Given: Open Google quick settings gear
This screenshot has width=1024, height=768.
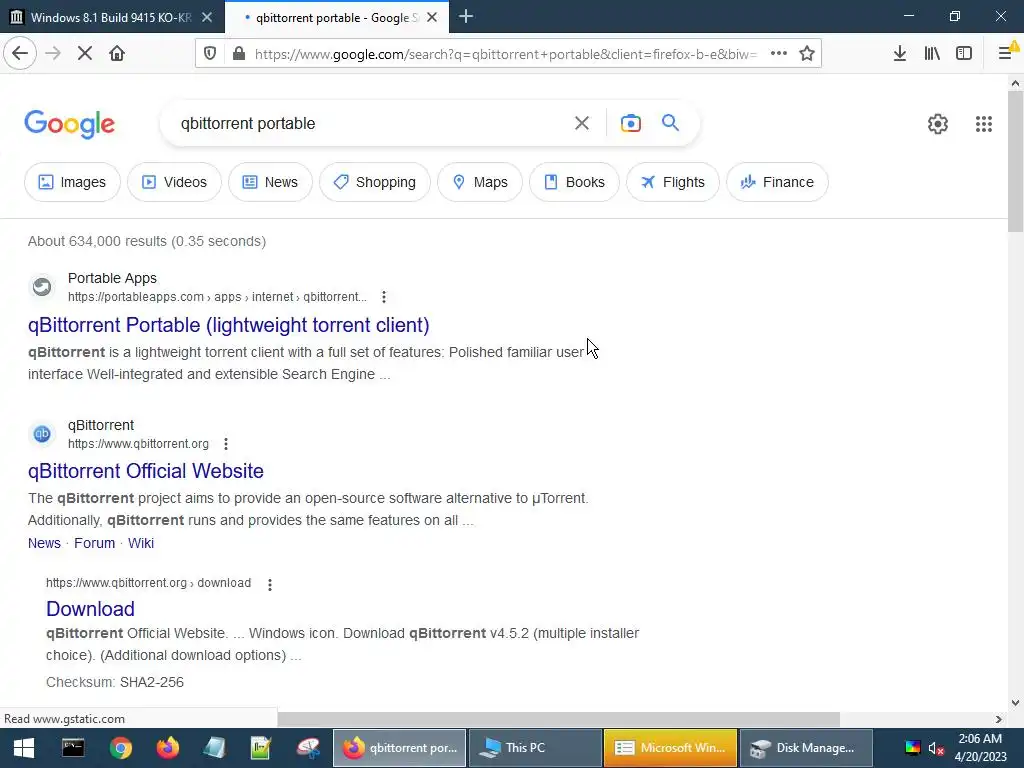Looking at the screenshot, I should click(938, 123).
